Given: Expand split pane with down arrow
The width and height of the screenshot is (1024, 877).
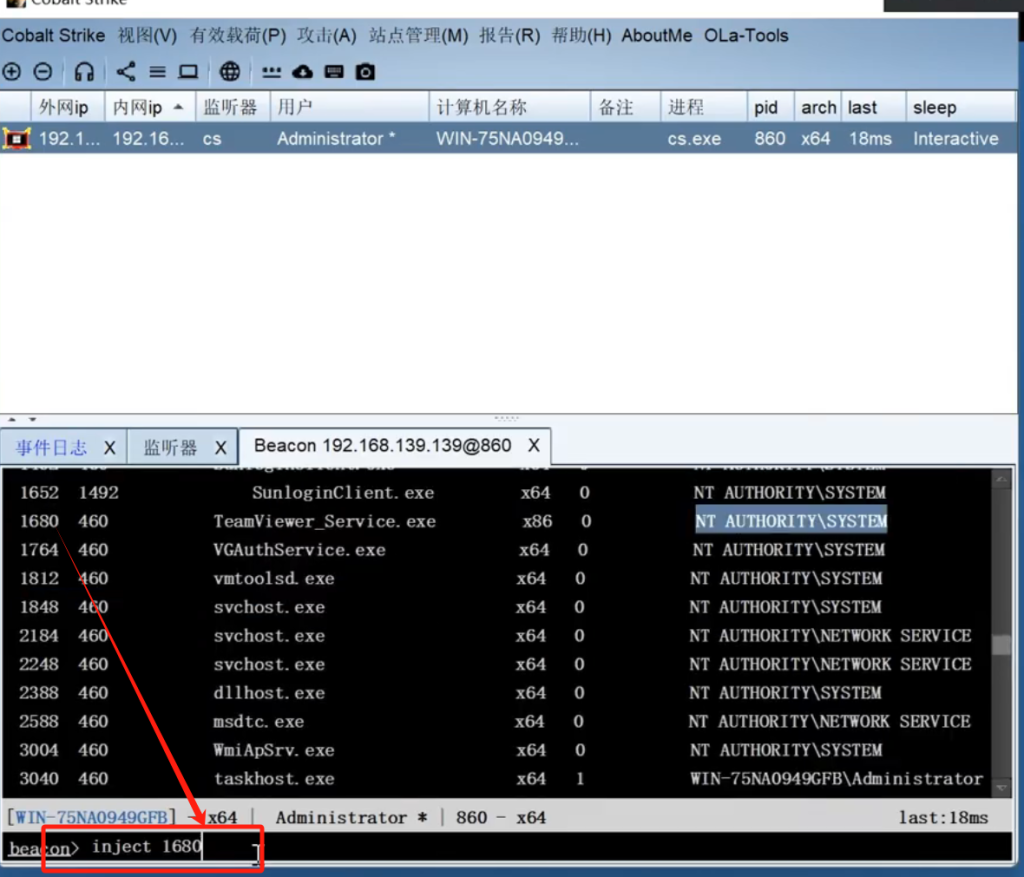Looking at the screenshot, I should (32, 419).
